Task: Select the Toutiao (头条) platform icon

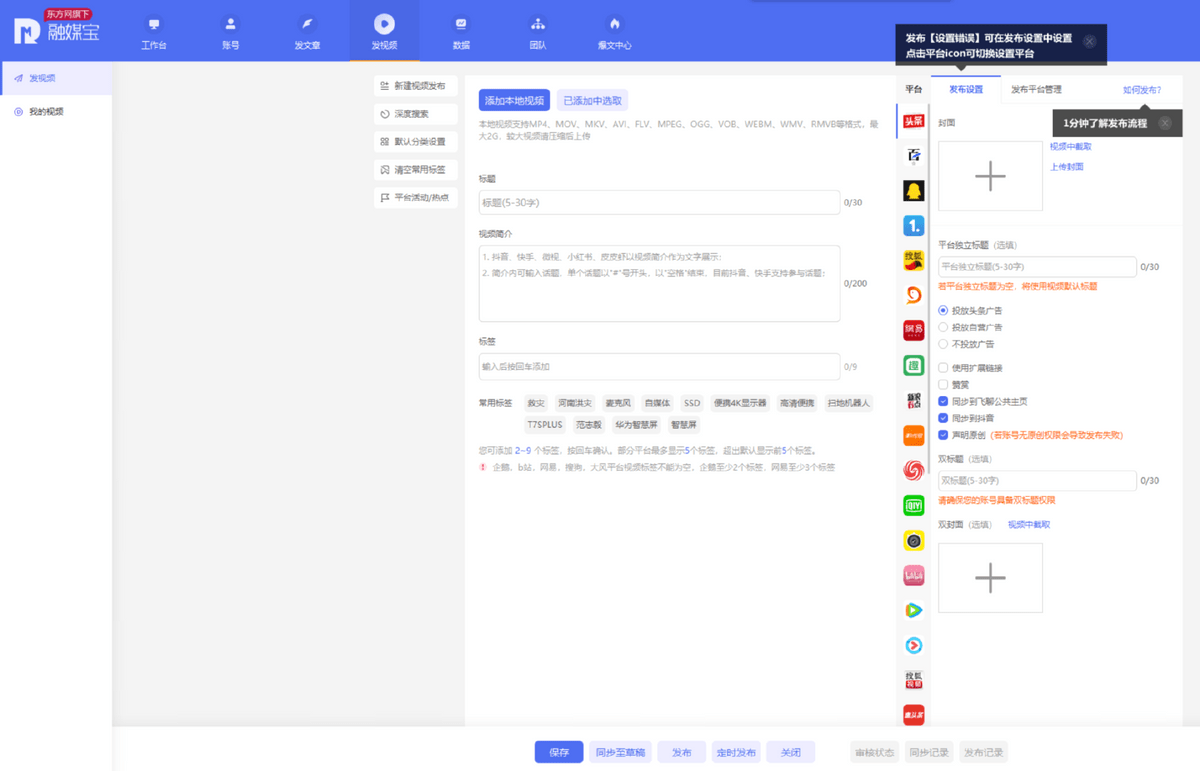Action: tap(913, 121)
